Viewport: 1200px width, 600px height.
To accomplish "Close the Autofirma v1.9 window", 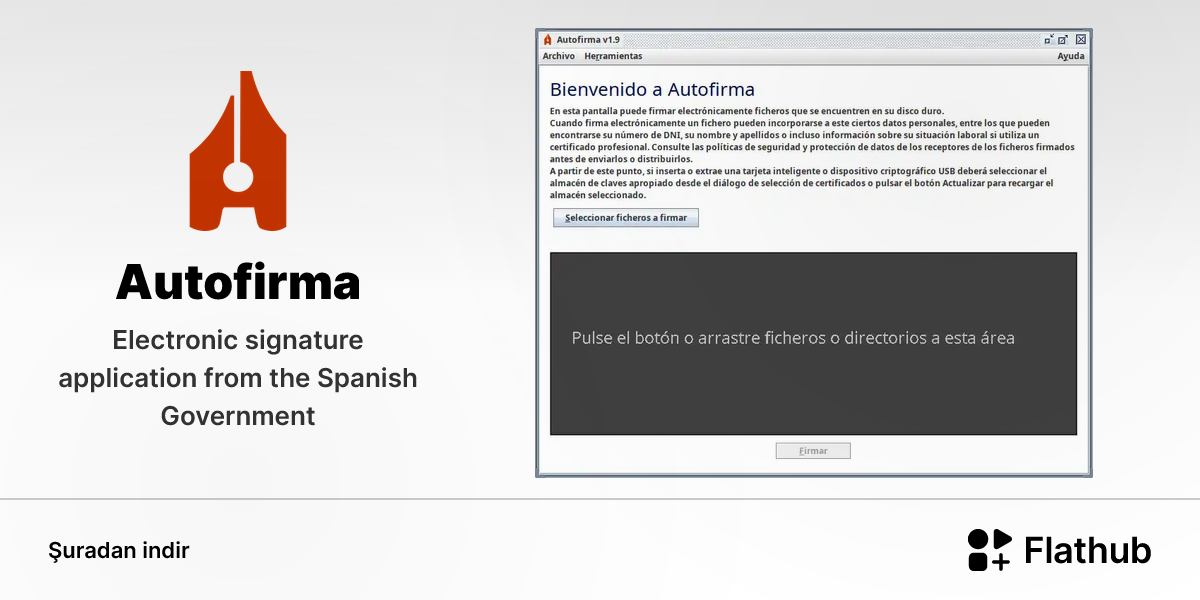I will pyautogui.click(x=1080, y=40).
